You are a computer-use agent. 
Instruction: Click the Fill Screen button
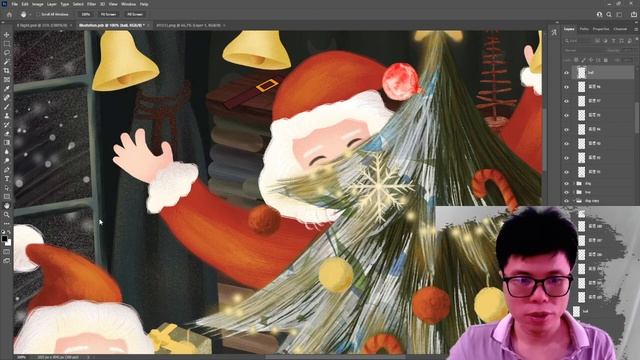coord(135,14)
